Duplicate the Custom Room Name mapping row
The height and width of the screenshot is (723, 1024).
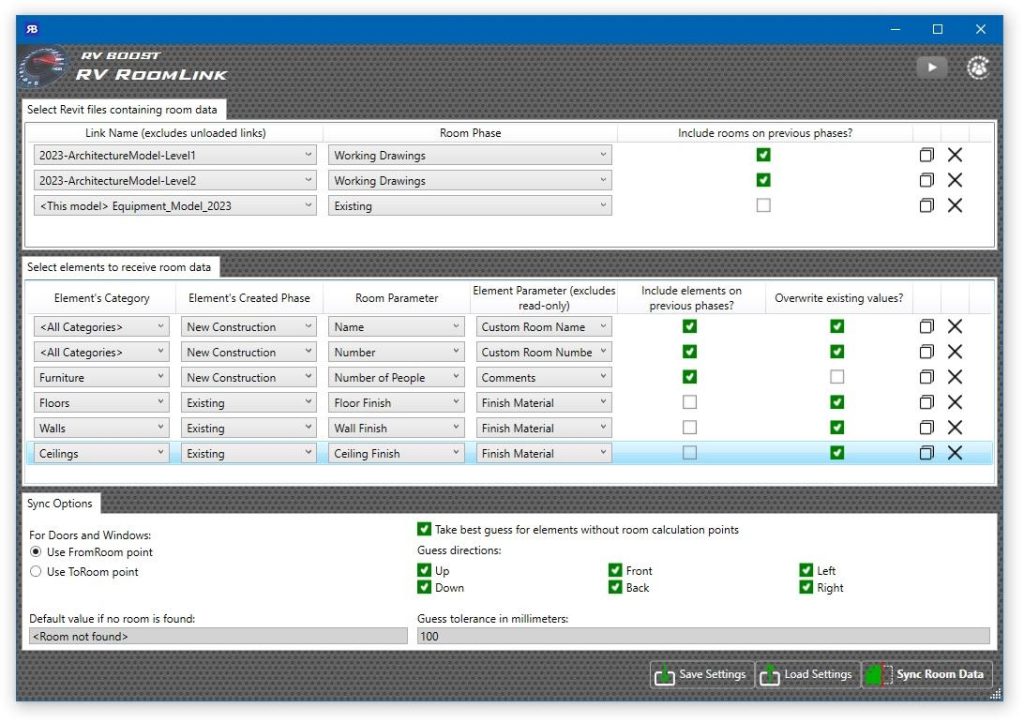pos(926,327)
